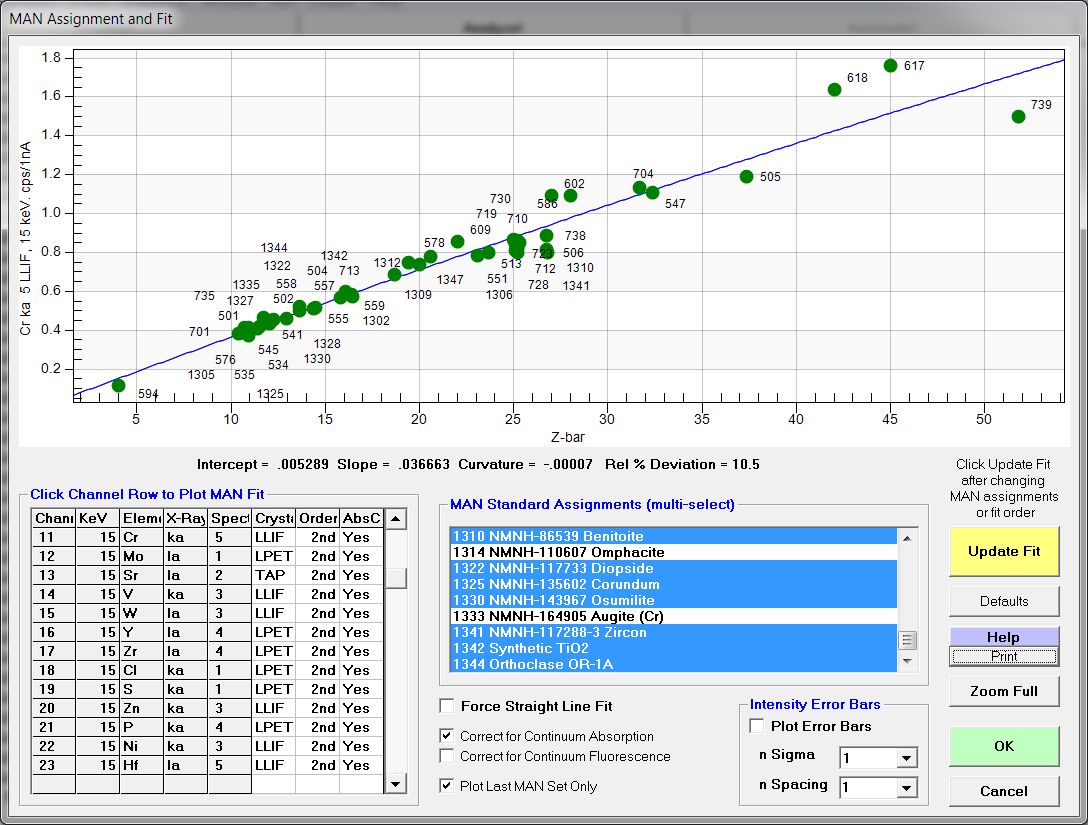1088x825 pixels.
Task: Expand the n Spacing dropdown
Action: pos(906,789)
